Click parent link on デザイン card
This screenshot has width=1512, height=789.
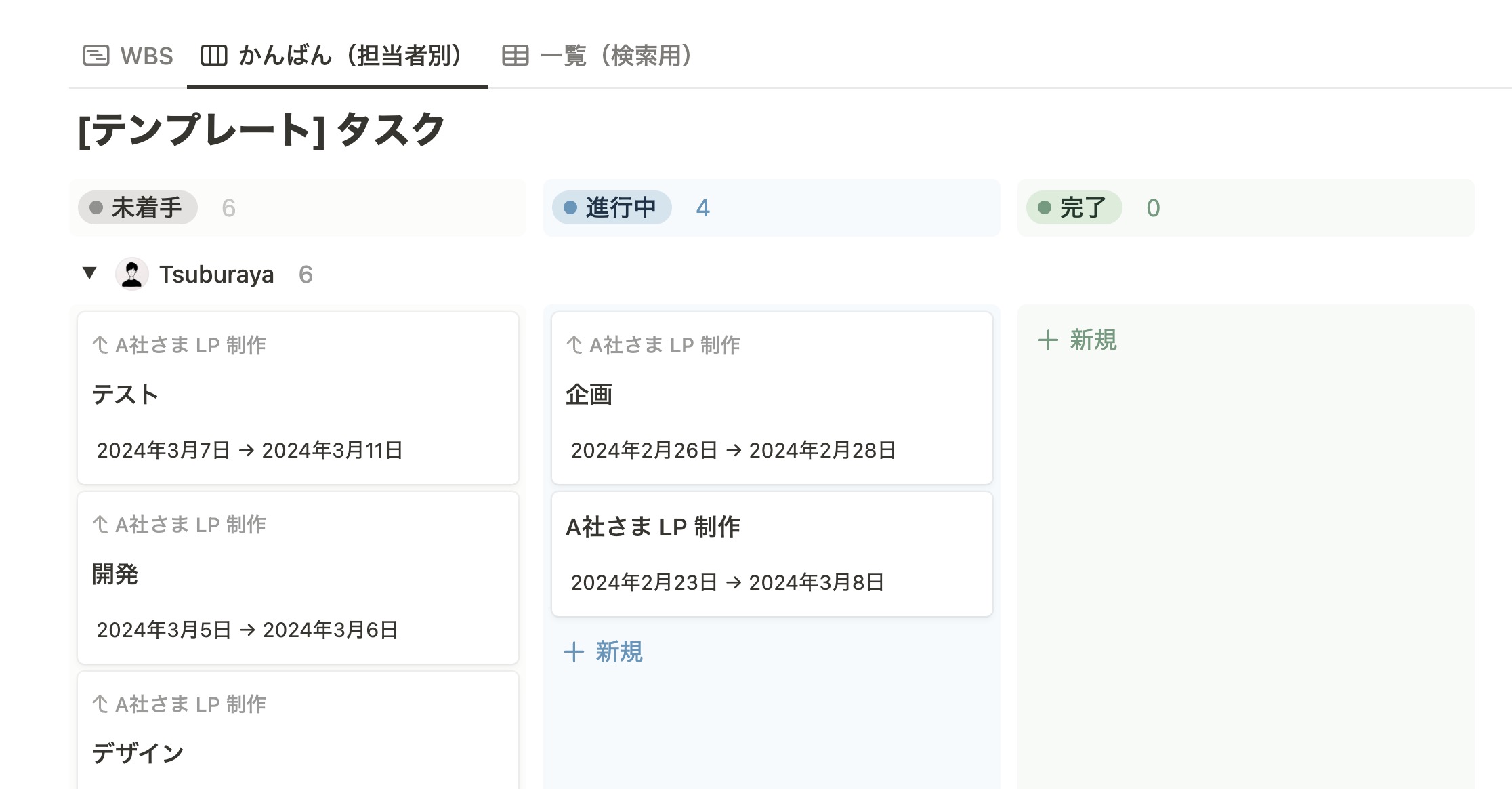(x=180, y=704)
